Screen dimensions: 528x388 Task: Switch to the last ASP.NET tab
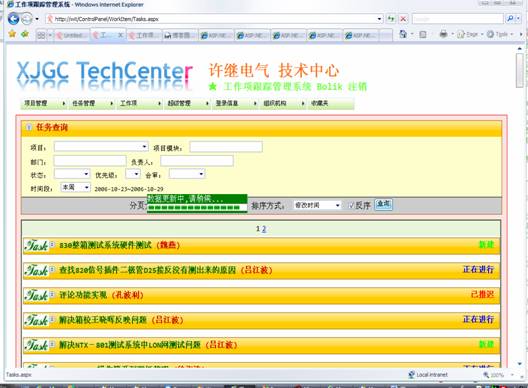(361, 35)
